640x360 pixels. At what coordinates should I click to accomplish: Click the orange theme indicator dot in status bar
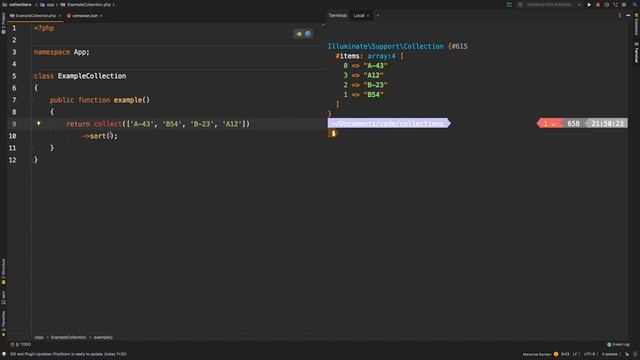click(556, 354)
